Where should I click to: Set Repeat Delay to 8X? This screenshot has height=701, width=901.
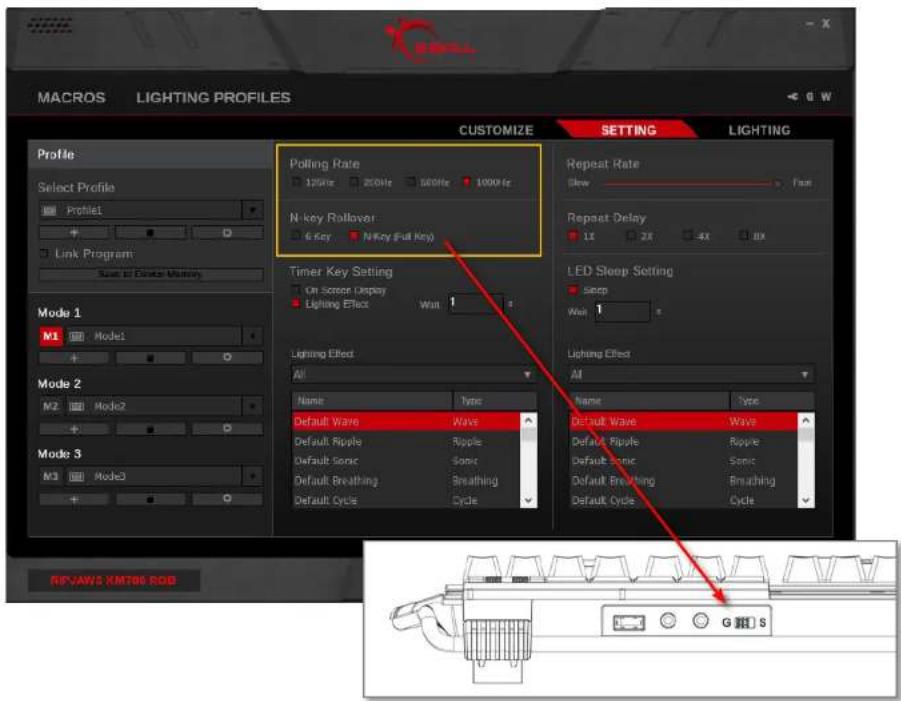(x=744, y=236)
